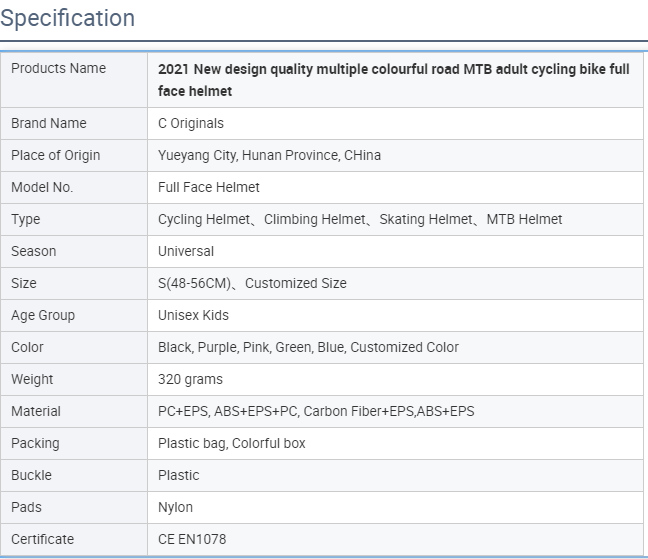Click the Nylon pads value

pos(175,507)
